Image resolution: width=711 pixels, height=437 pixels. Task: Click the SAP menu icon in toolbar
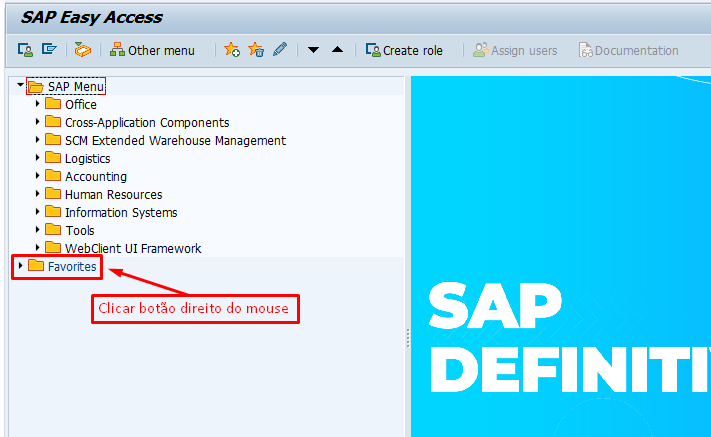(48, 50)
